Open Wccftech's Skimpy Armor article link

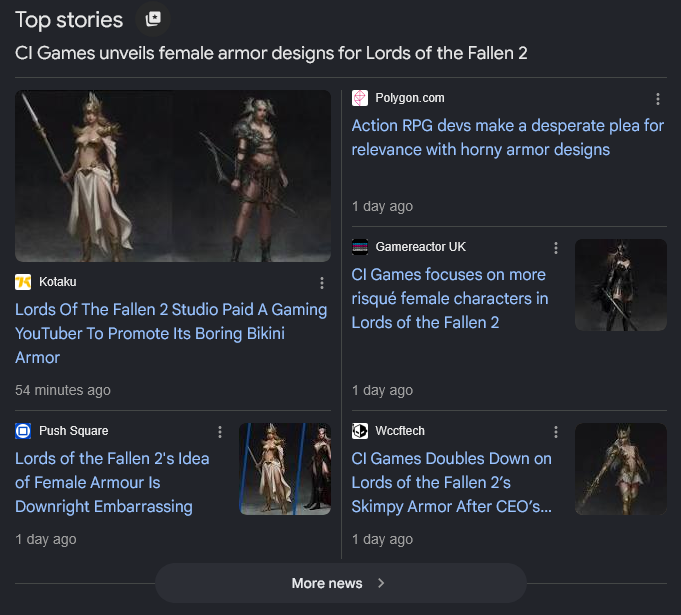(452, 483)
